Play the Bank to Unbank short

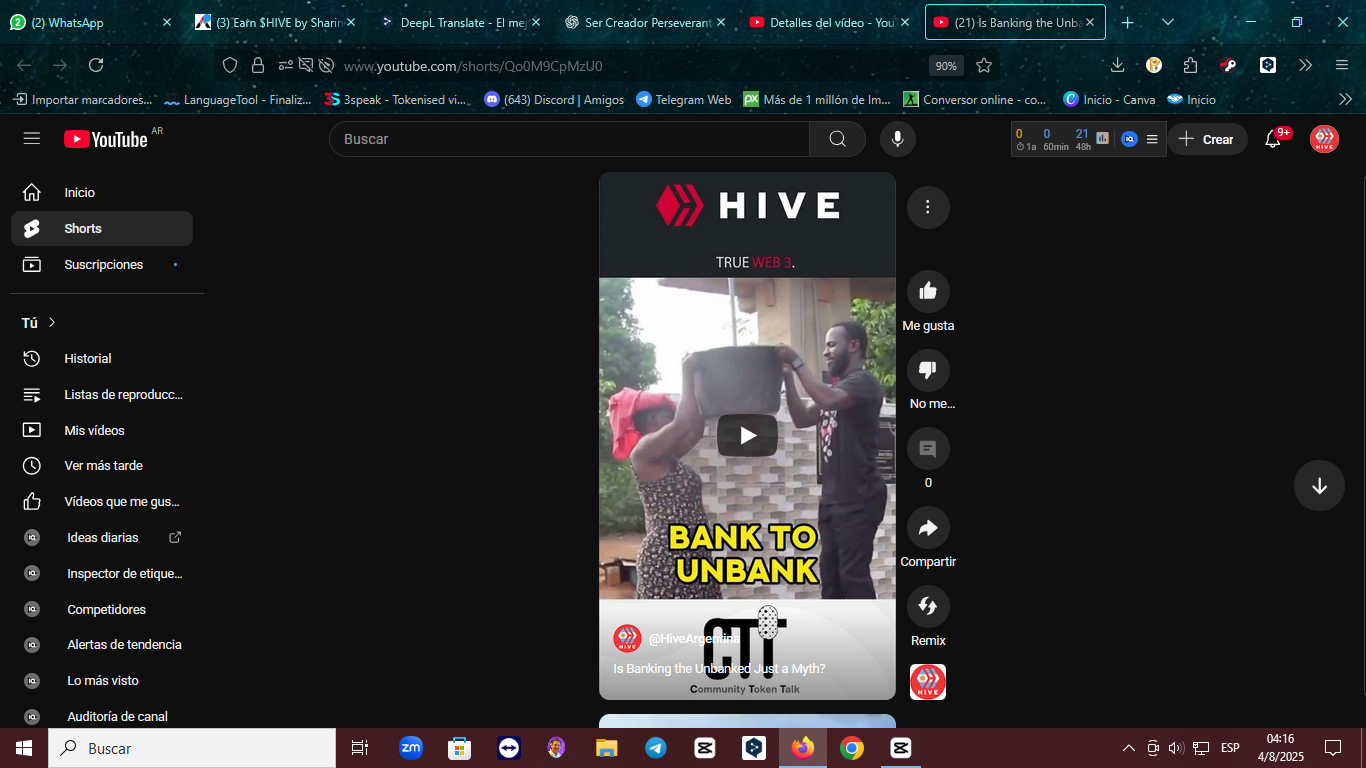[747, 435]
